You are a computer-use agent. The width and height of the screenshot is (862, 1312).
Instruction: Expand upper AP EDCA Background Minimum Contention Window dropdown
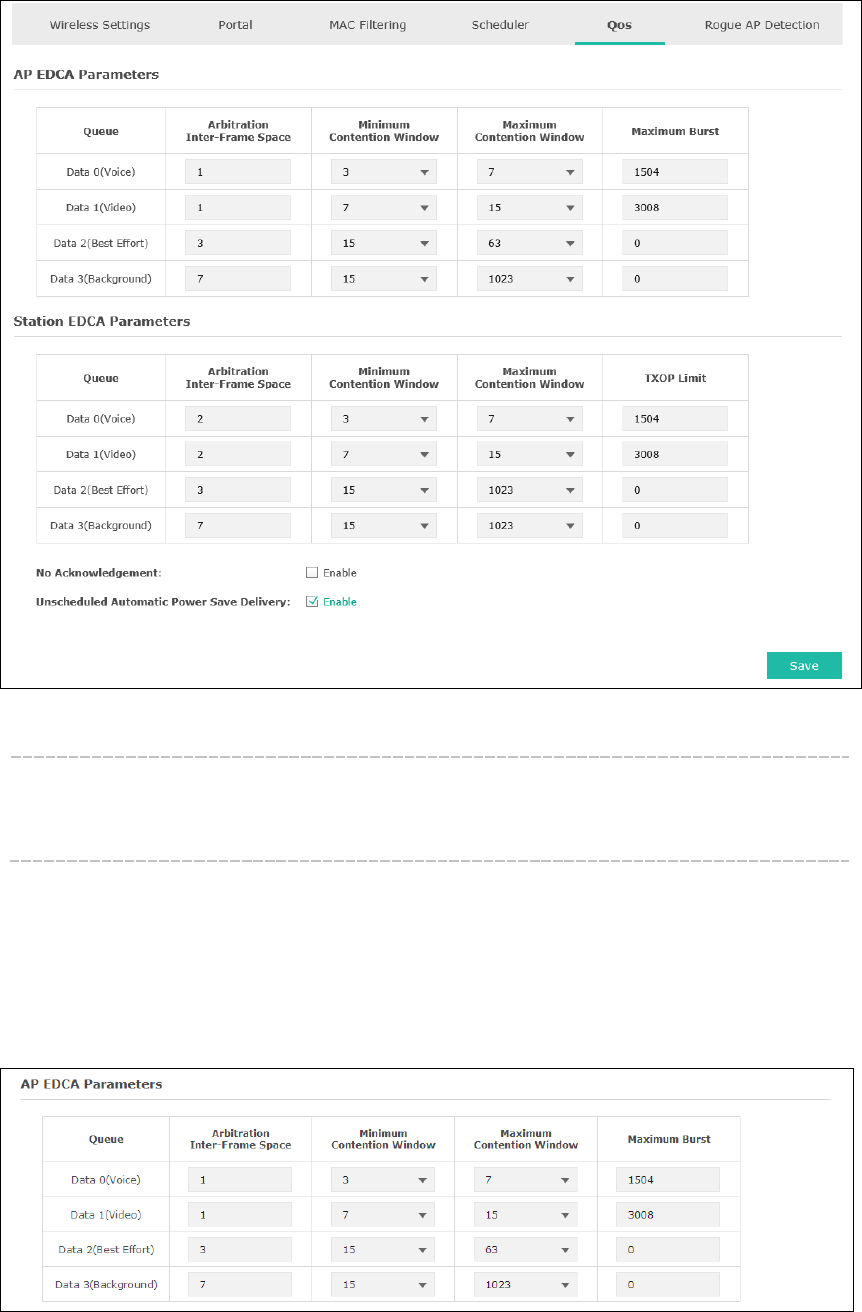pyautogui.click(x=384, y=279)
